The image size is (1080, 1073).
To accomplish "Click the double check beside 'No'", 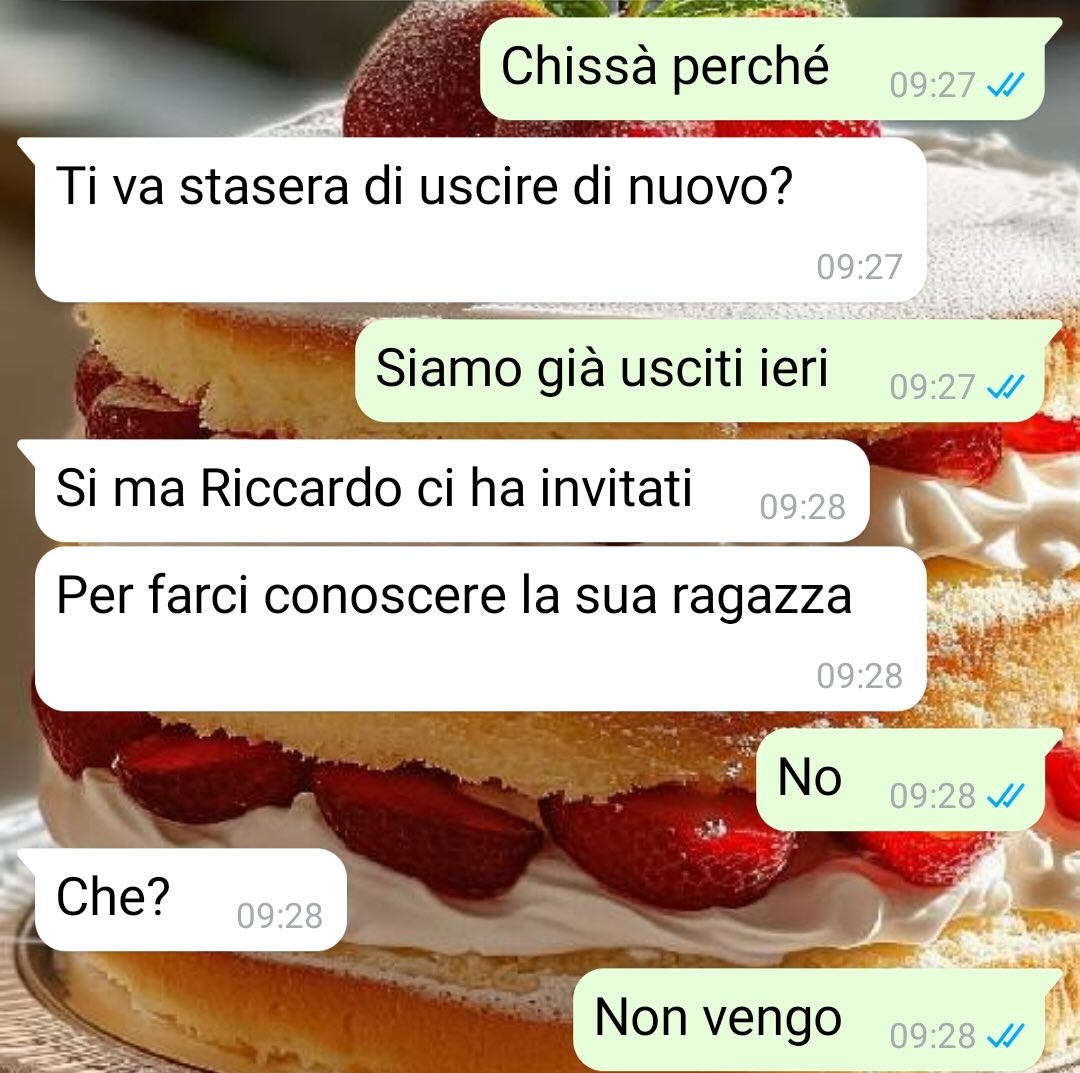I will pyautogui.click(x=1006, y=796).
